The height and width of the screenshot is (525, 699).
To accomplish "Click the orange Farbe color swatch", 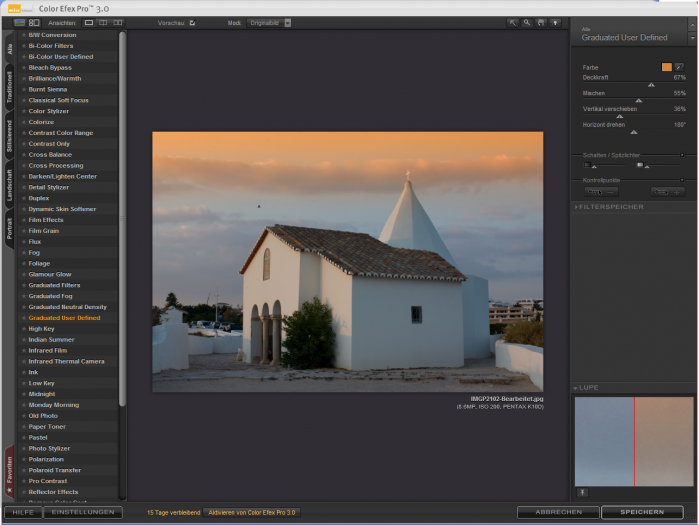I will [x=667, y=67].
